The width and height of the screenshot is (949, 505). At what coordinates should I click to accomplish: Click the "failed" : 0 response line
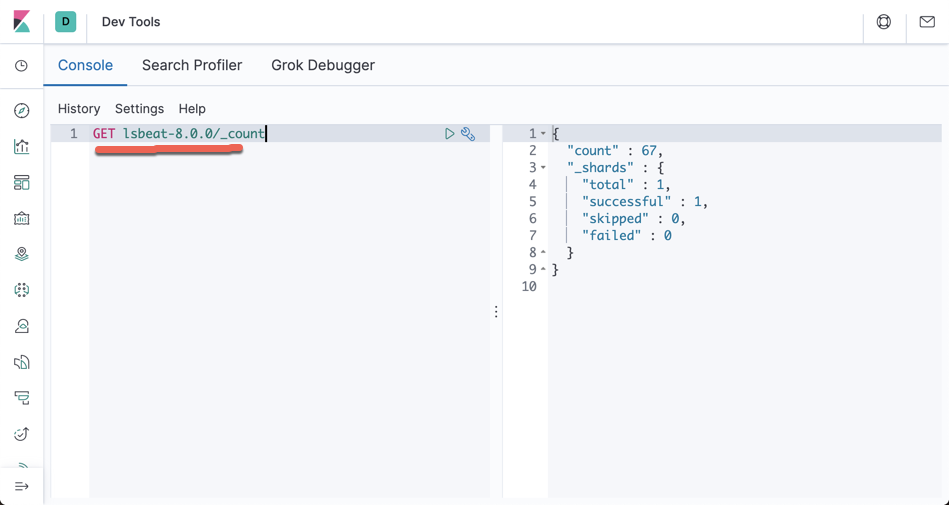[626, 236]
